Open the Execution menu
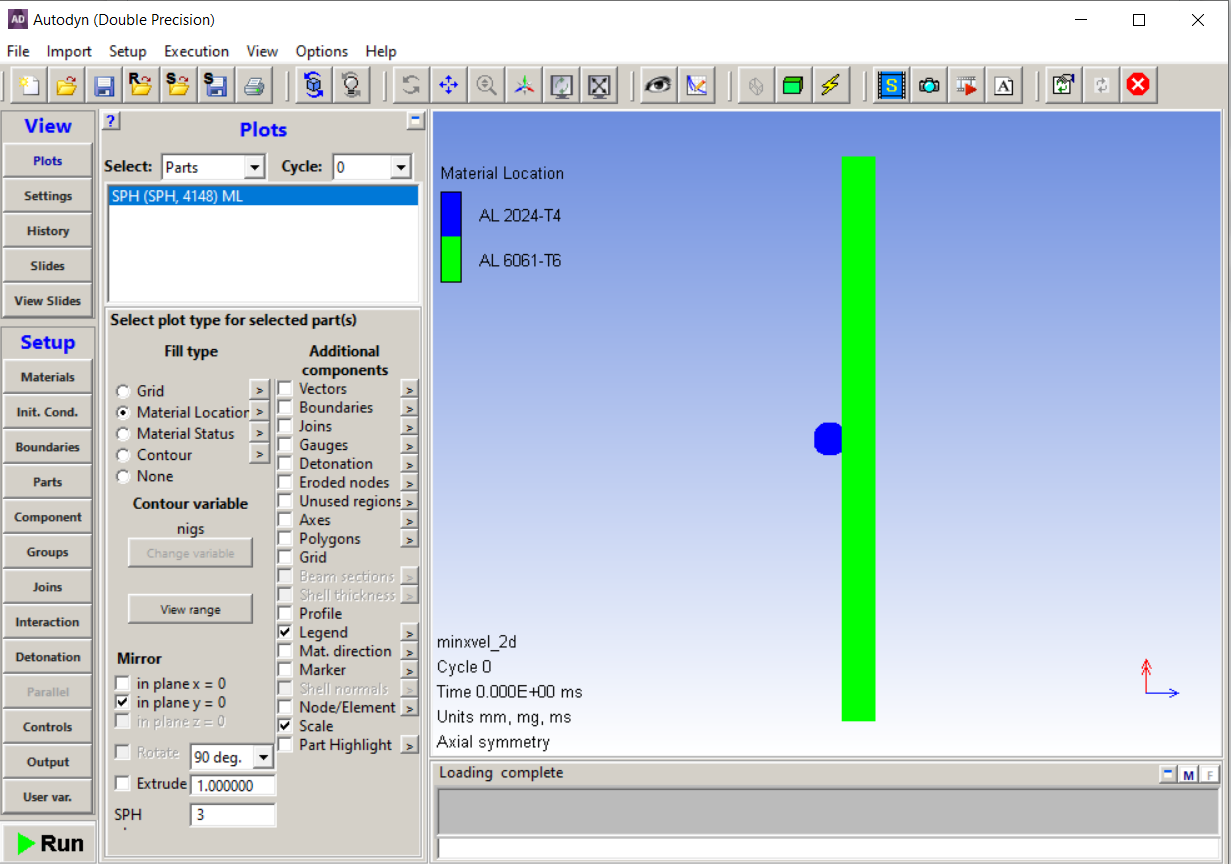This screenshot has height=864, width=1231. pyautogui.click(x=196, y=51)
